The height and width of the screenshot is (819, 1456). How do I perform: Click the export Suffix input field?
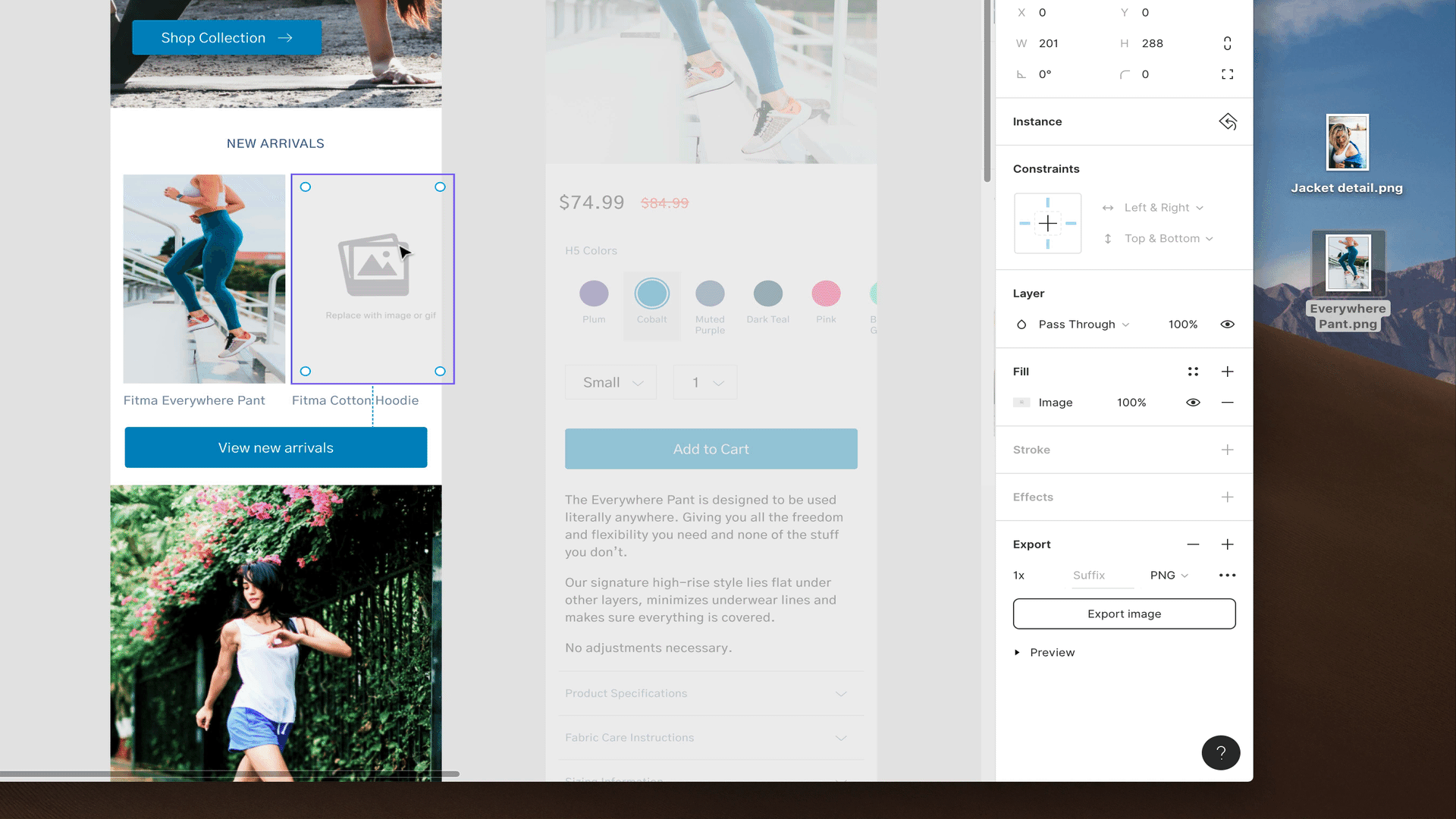(x=1101, y=576)
